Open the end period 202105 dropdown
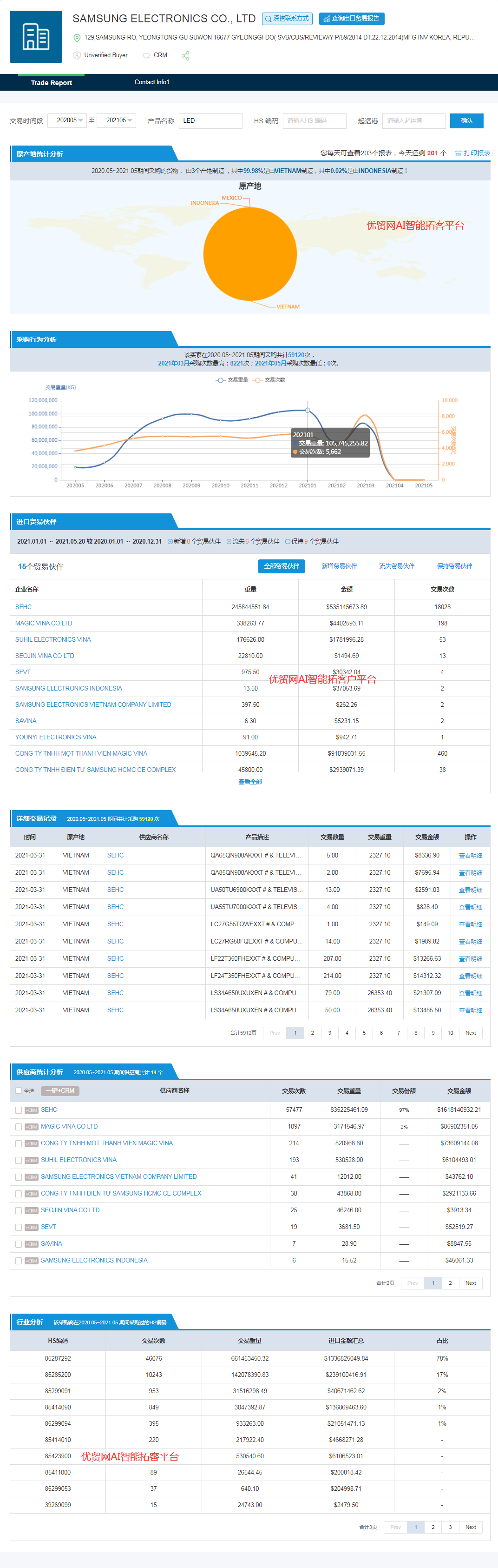Viewport: 498px width, 1568px height. point(116,120)
